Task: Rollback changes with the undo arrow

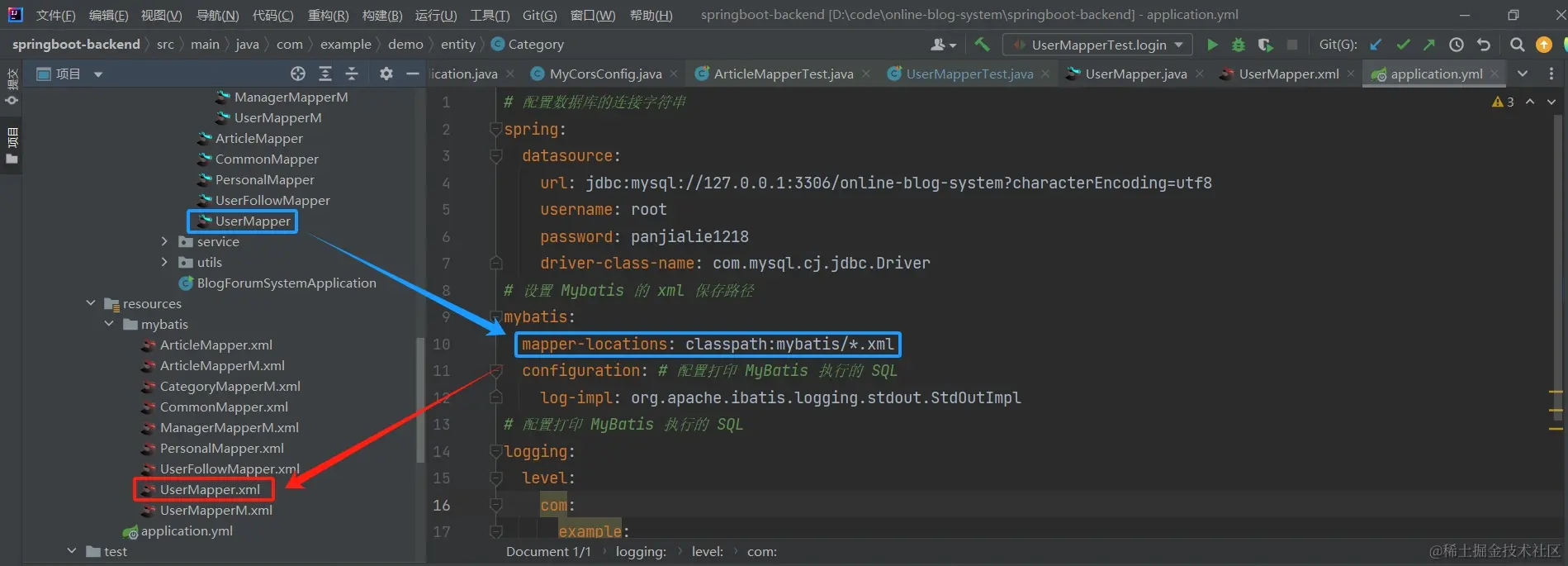Action: click(x=1484, y=45)
